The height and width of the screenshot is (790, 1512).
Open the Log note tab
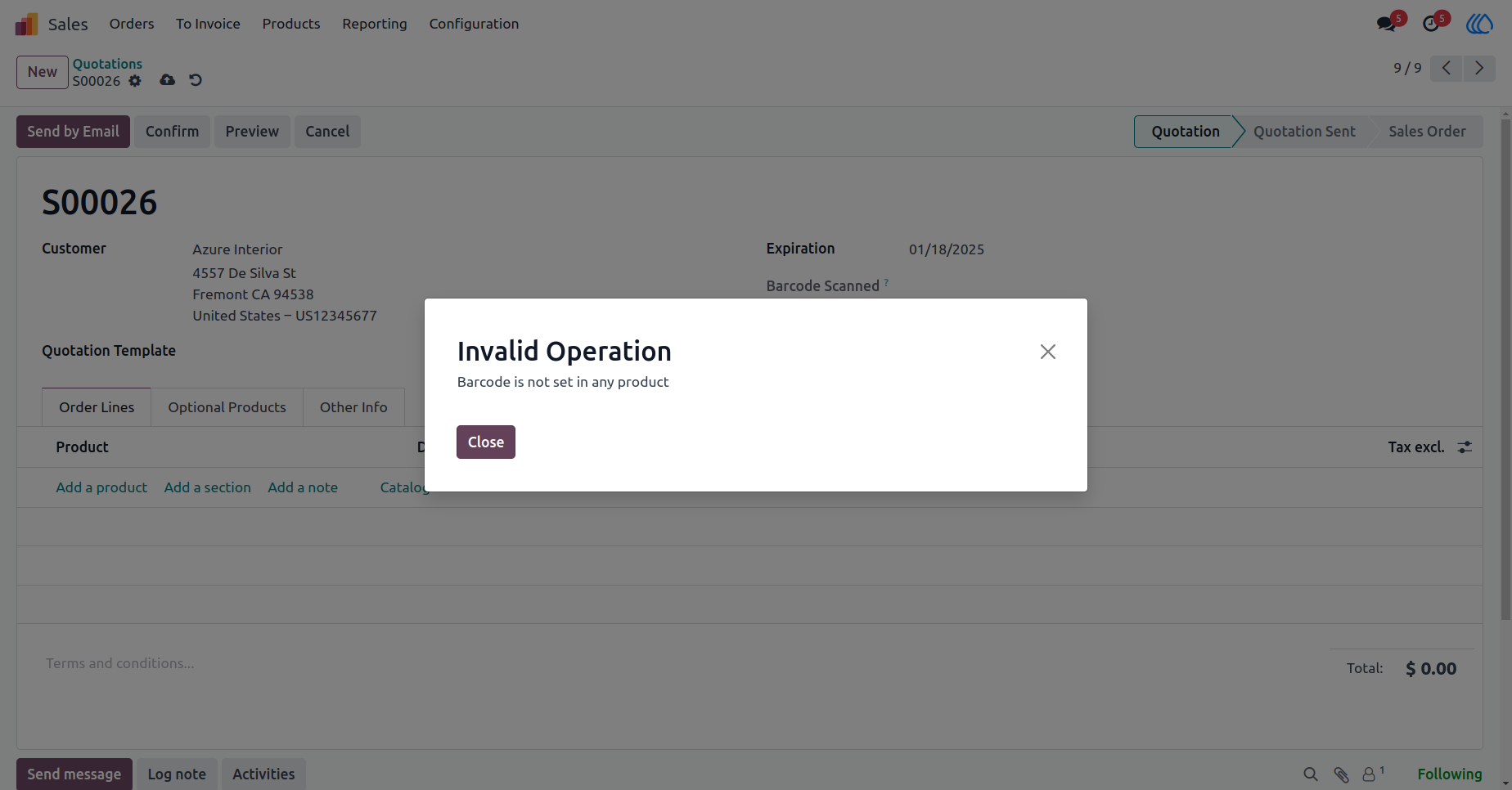pyautogui.click(x=177, y=774)
